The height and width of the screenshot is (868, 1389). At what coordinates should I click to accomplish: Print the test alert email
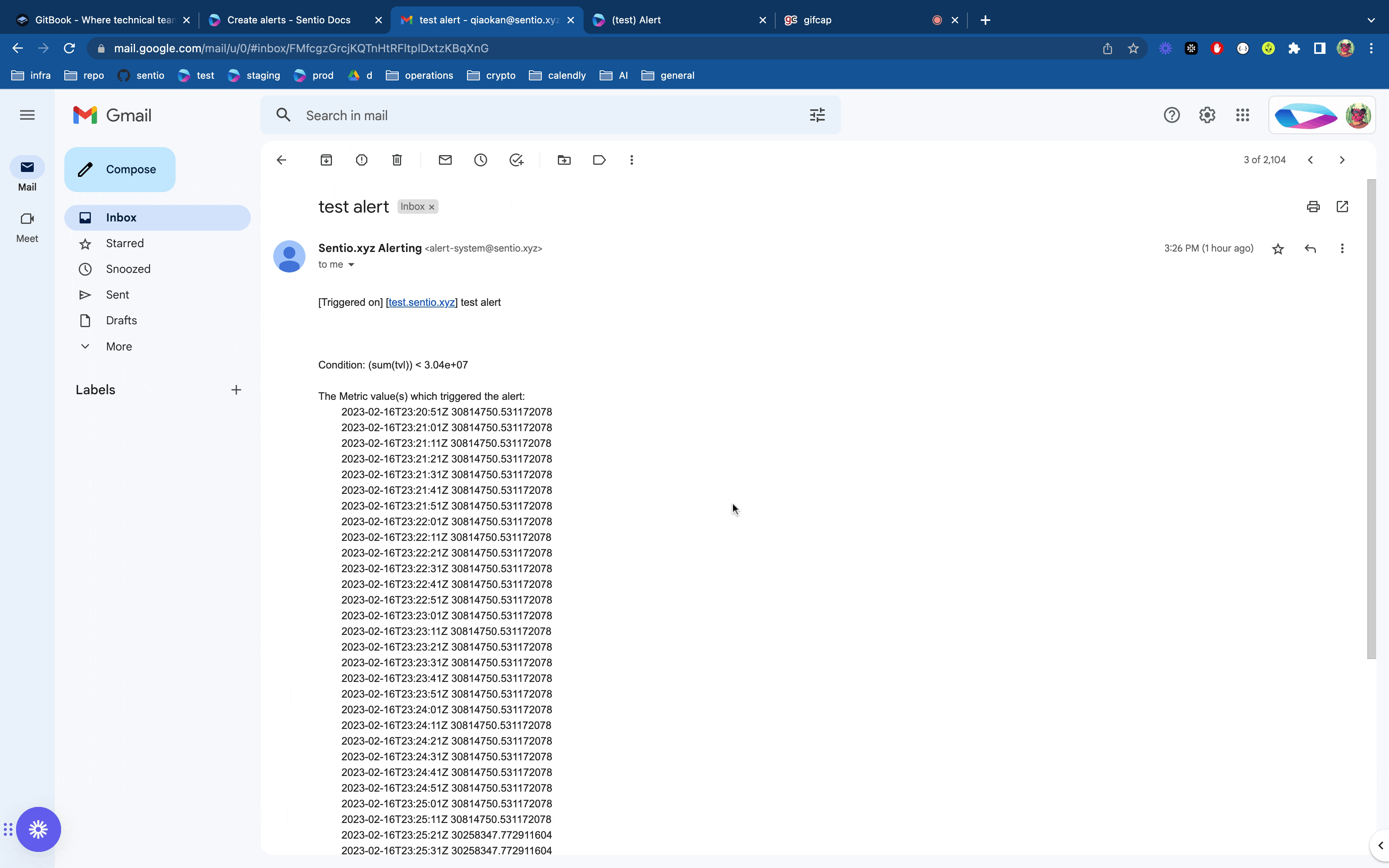tap(1313, 207)
